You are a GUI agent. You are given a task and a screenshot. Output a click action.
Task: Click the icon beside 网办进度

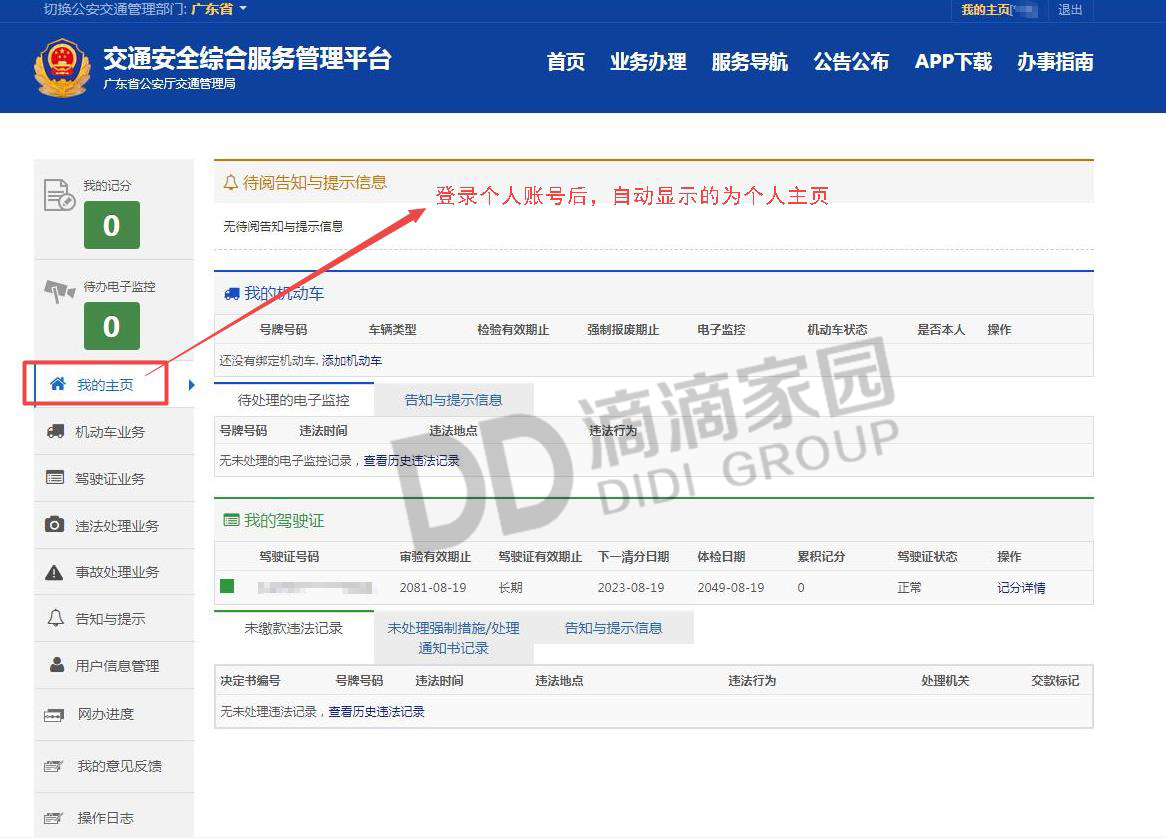[x=54, y=715]
